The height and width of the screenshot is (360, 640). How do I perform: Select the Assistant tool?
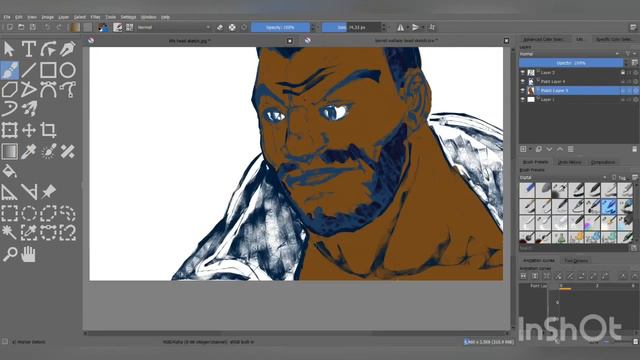(9, 192)
